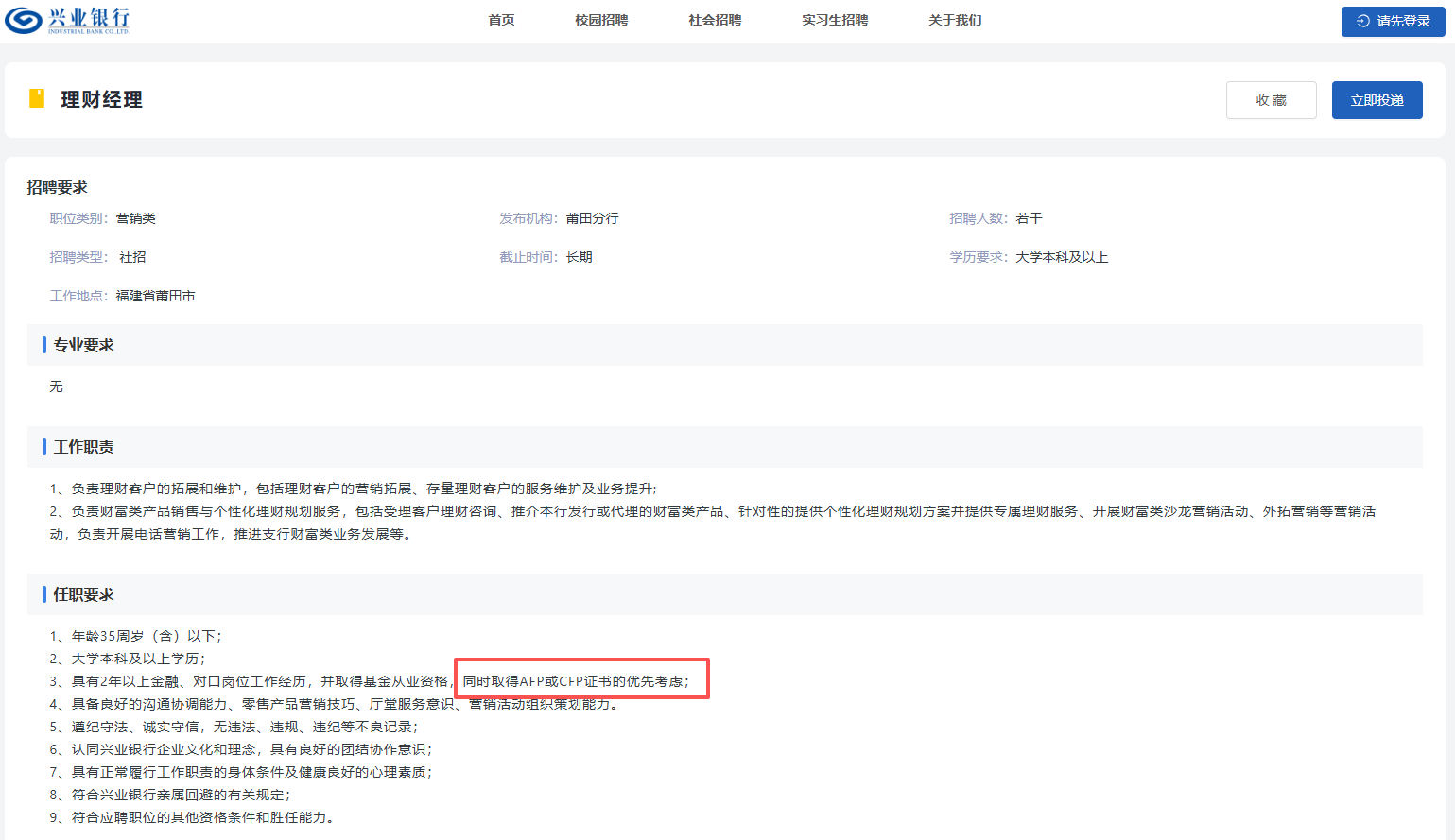
Task: Open the 校园招聘 navigation item
Action: [x=601, y=20]
